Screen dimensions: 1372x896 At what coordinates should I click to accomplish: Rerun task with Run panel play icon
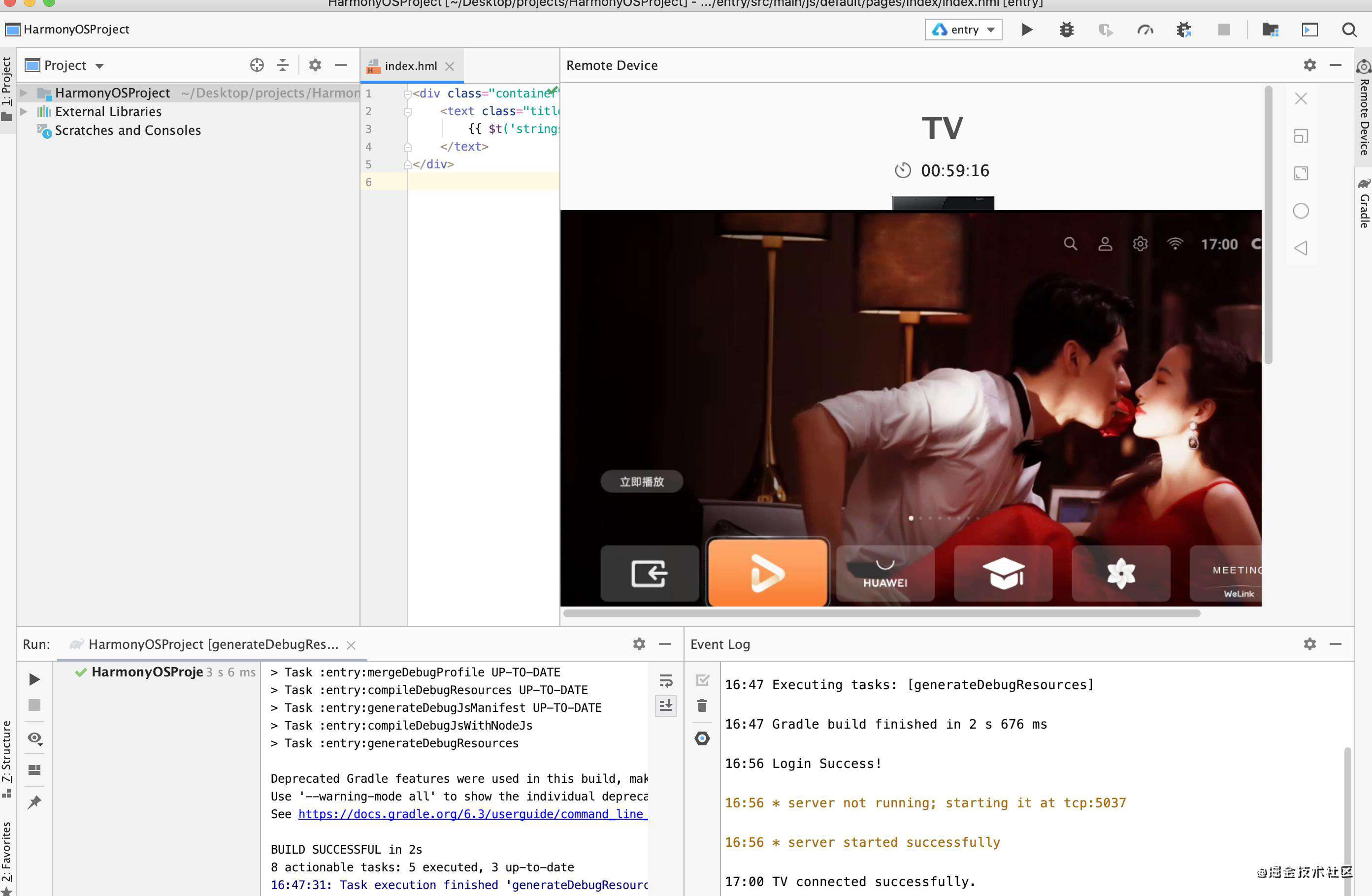[34, 679]
